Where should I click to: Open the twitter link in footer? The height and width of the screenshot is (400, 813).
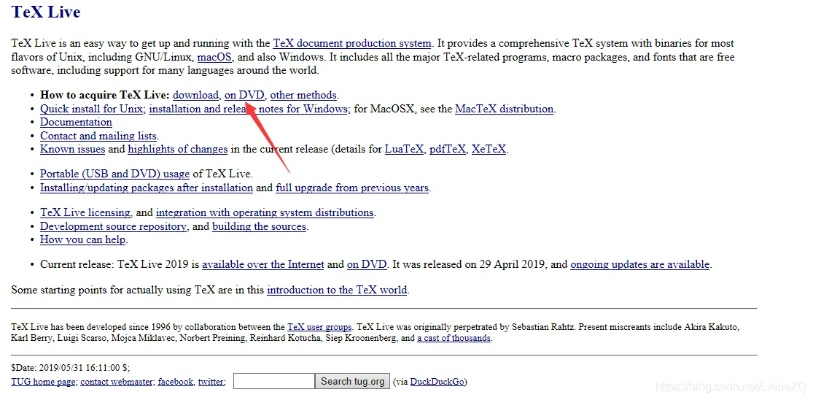tap(211, 382)
